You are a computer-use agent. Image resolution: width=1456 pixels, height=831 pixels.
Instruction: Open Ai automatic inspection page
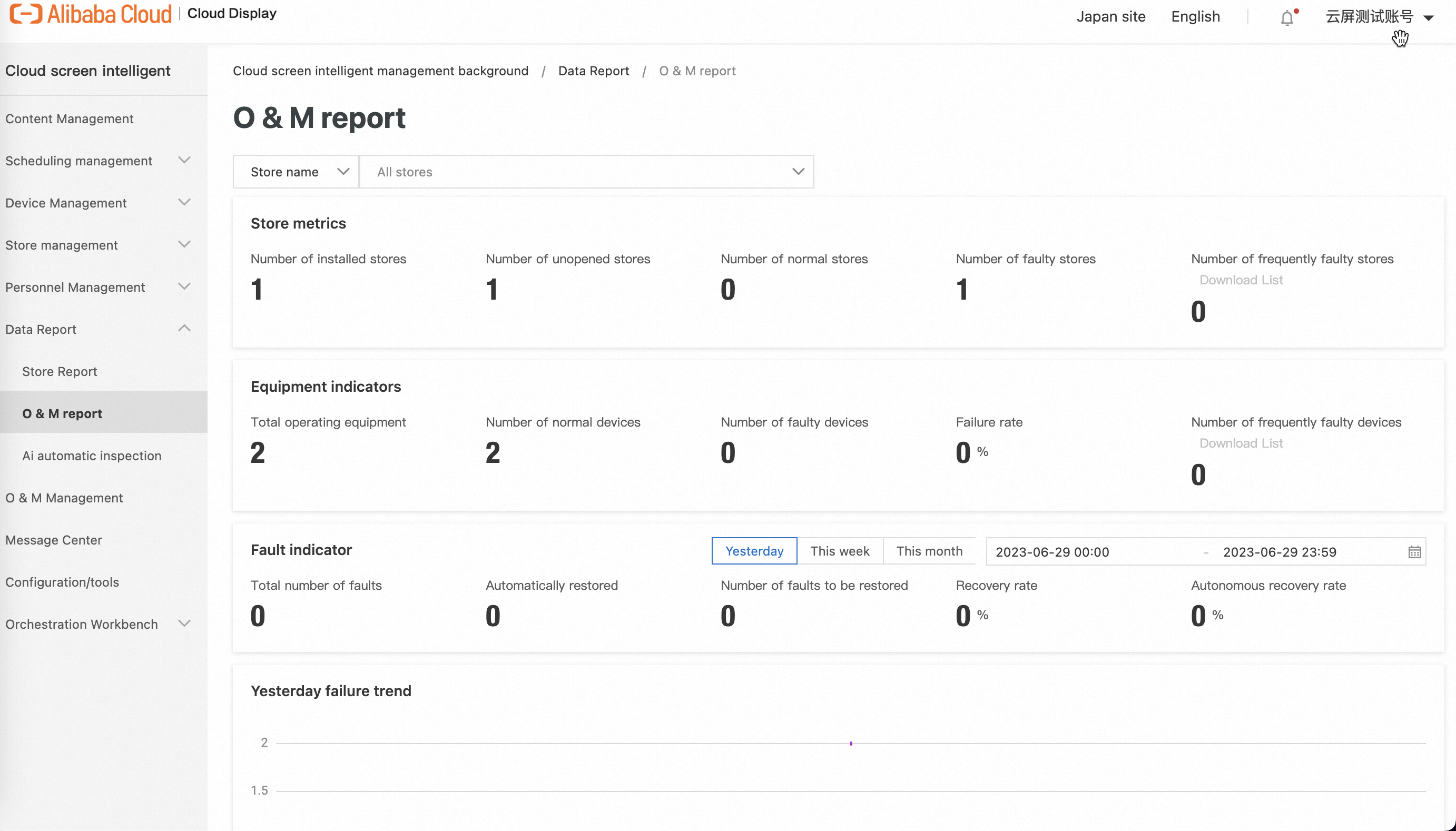(92, 456)
